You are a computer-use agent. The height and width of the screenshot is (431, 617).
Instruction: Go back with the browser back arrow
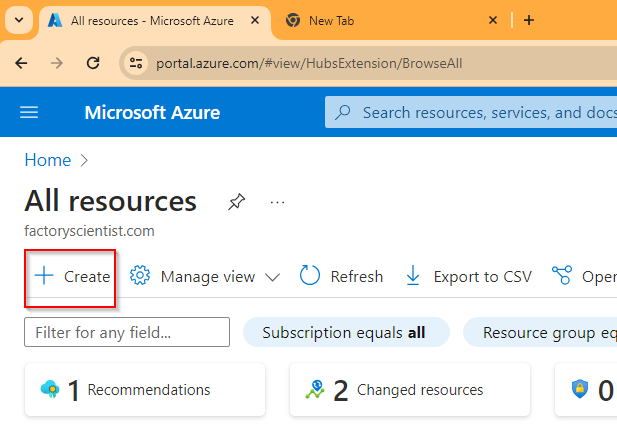21,63
